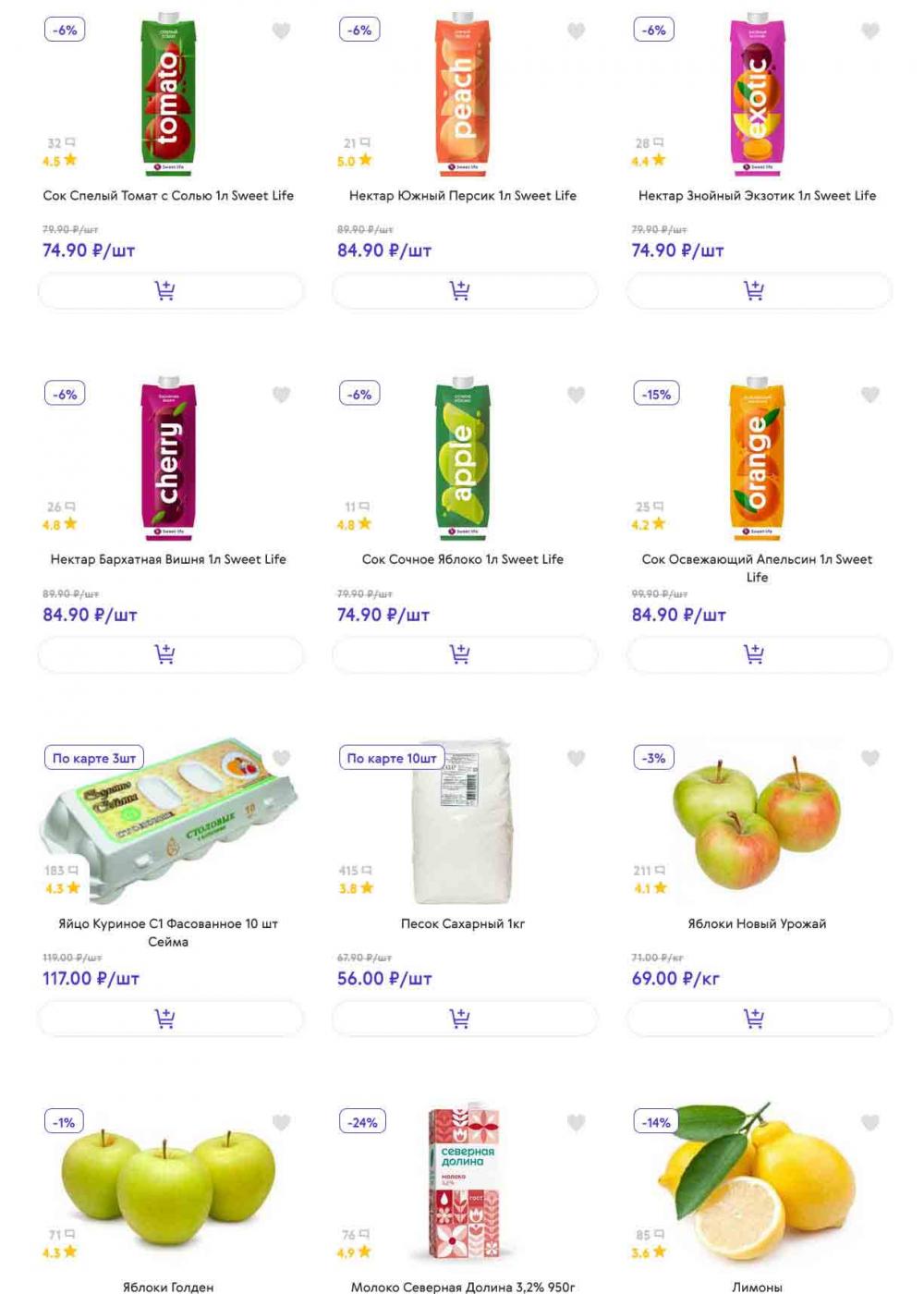Add cherry nectar to cart
Screen dimensions: 924x1294
tap(170, 654)
